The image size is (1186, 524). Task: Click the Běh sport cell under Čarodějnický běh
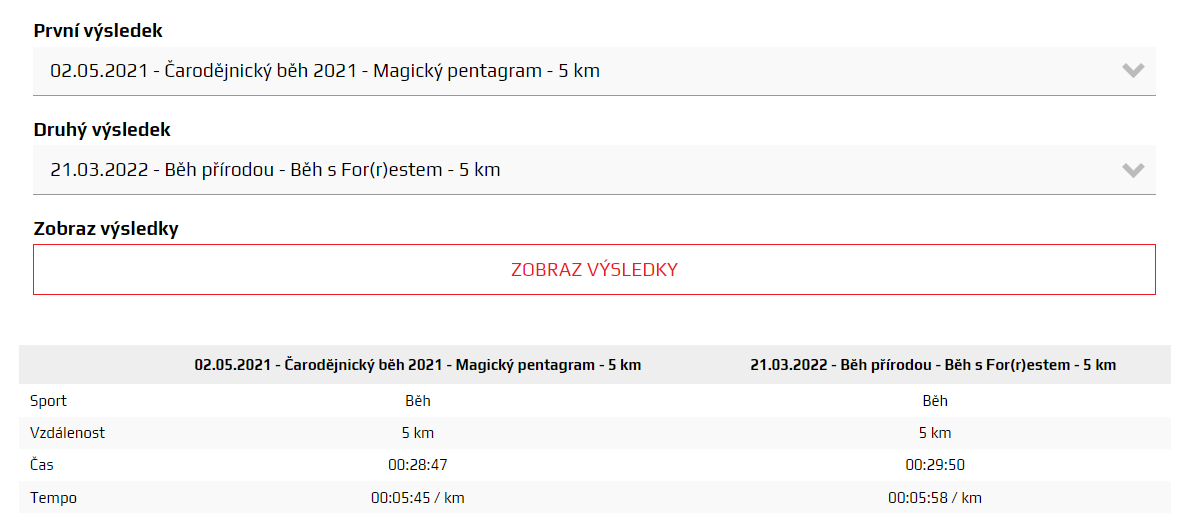[x=418, y=401]
